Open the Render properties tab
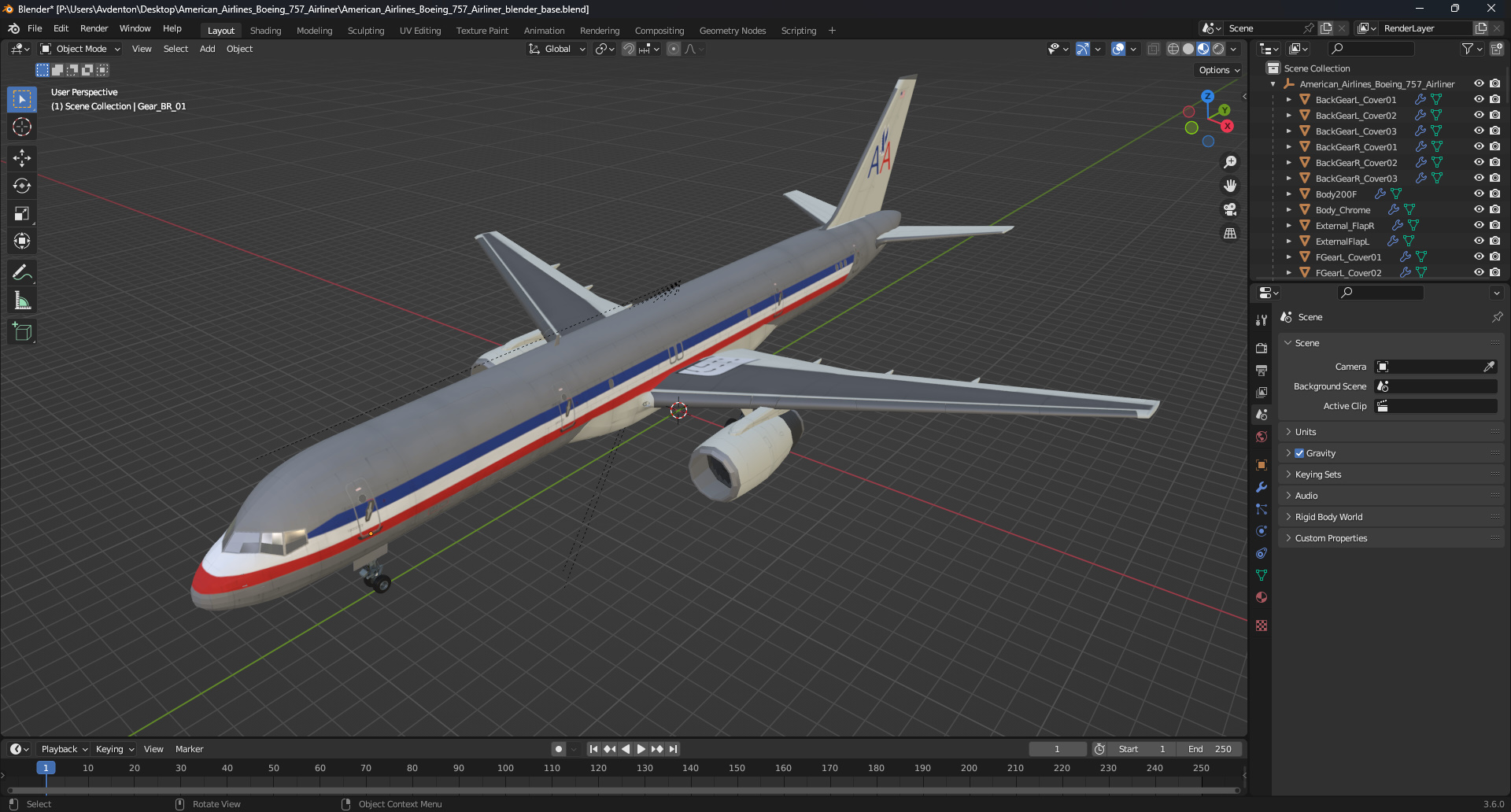Image resolution: width=1511 pixels, height=812 pixels. point(1262,348)
